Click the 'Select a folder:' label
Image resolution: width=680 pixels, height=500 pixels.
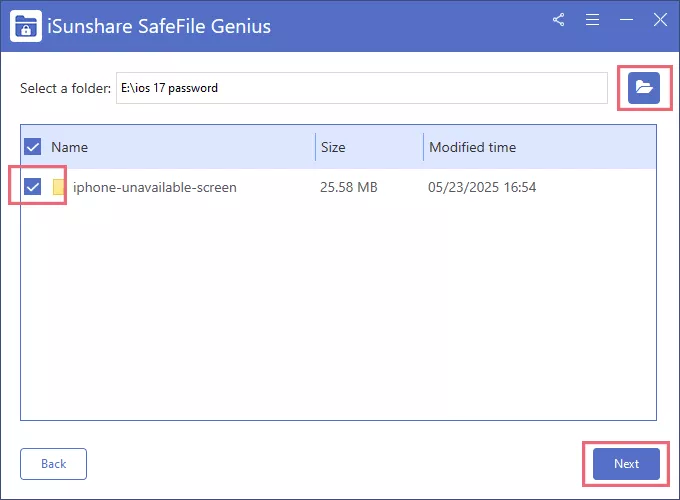(65, 88)
